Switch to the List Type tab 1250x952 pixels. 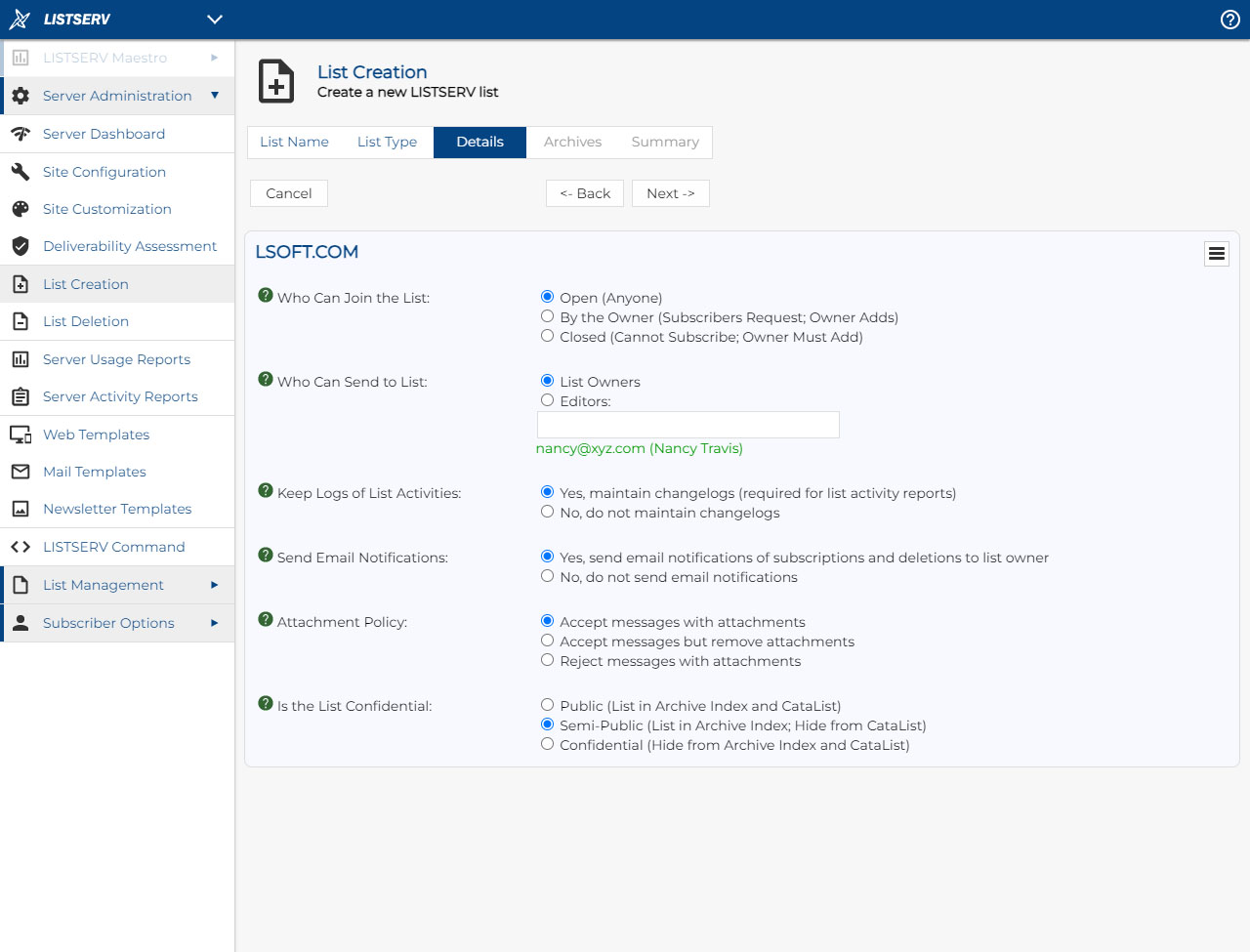point(387,142)
